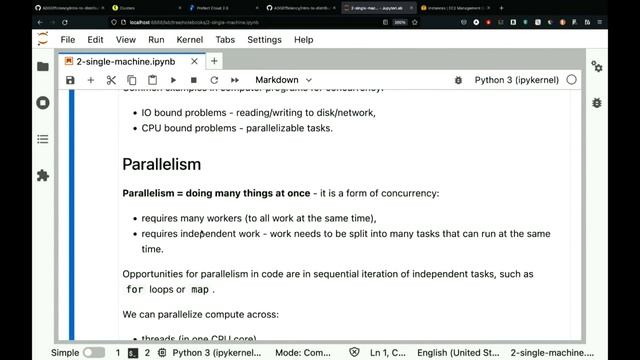Open the Property Inspector gears icon
Screen dimensions: 640x360
pos(597,67)
